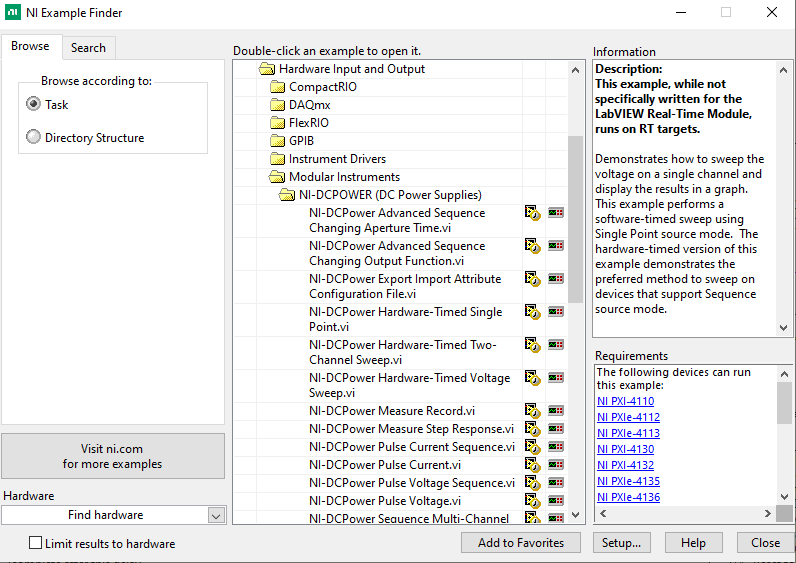Viewport: 796px width, 563px height.
Task: Open the NI PXI-4110 device link
Action: 625,401
